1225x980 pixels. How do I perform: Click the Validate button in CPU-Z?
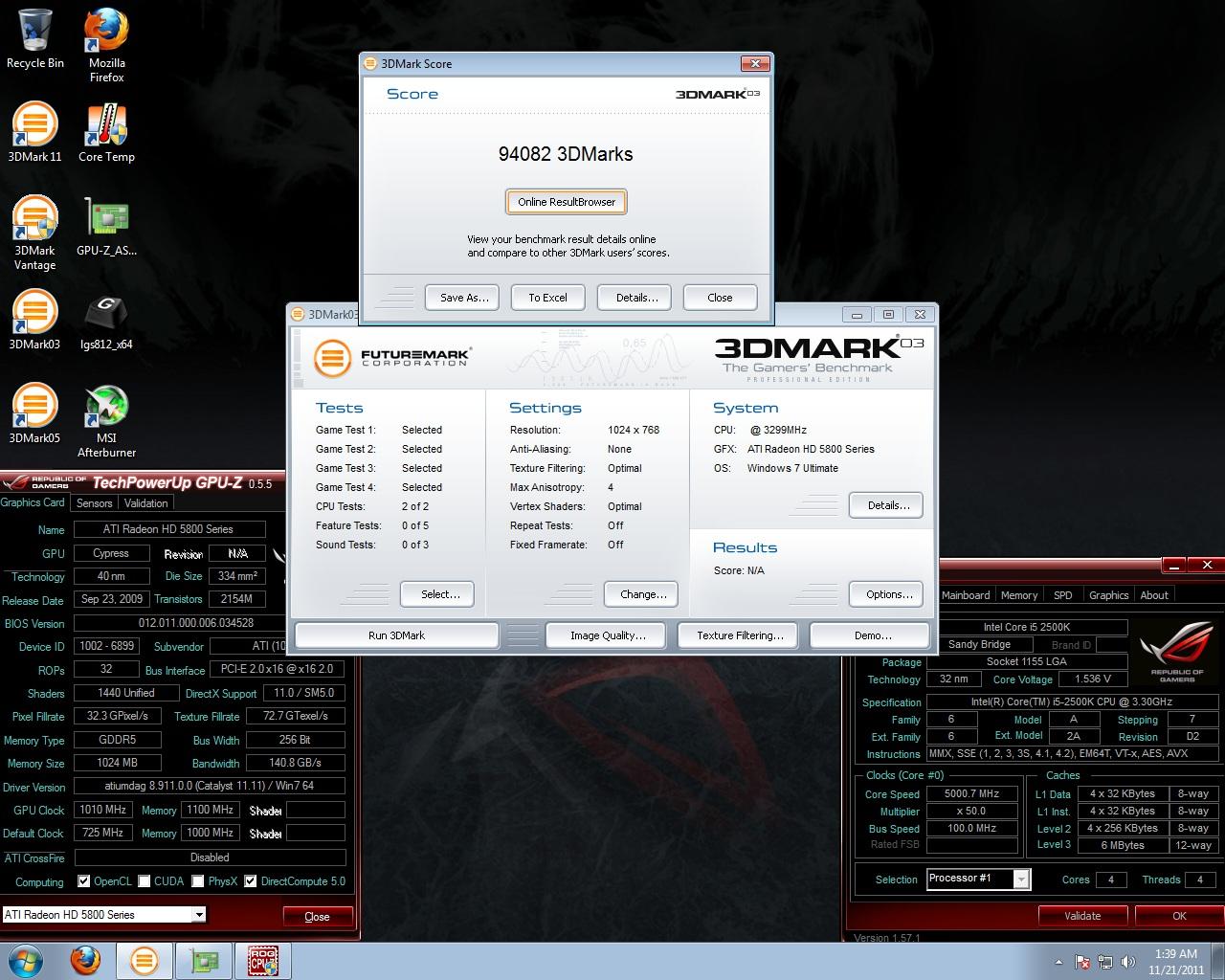coord(1082,916)
